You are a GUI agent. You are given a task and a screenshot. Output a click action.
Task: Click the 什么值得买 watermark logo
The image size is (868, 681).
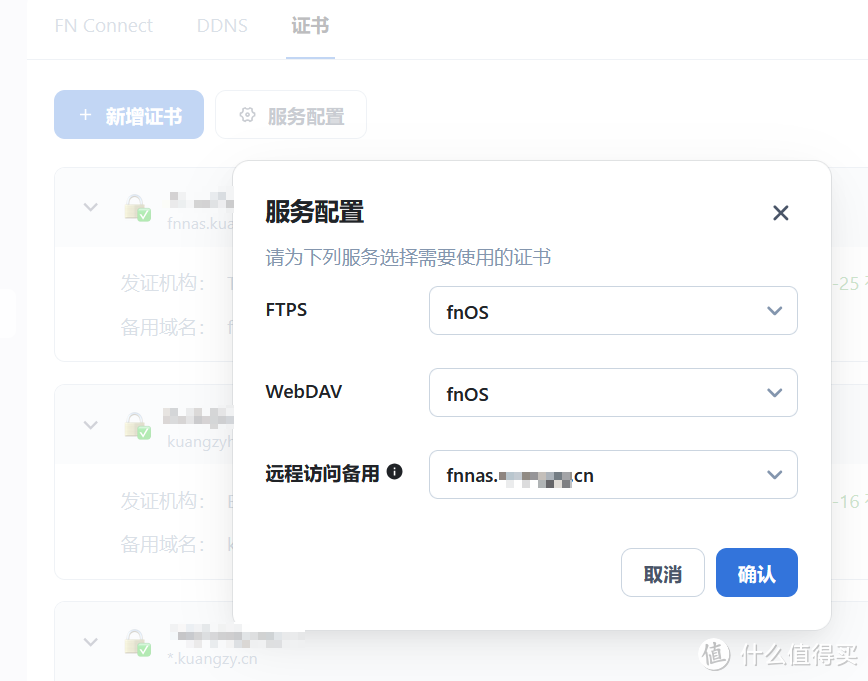716,652
